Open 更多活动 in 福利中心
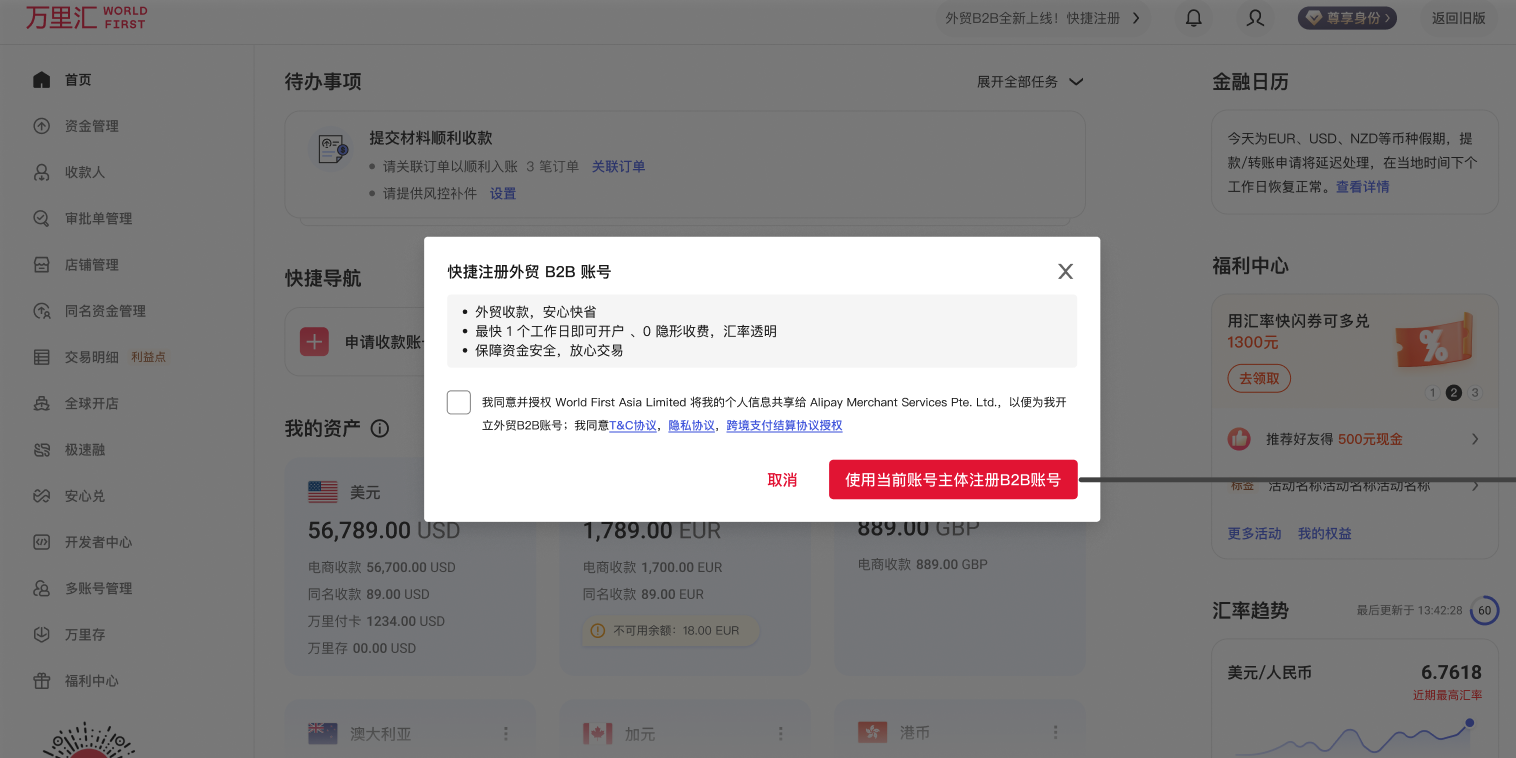The image size is (1516, 758). coord(1253,533)
